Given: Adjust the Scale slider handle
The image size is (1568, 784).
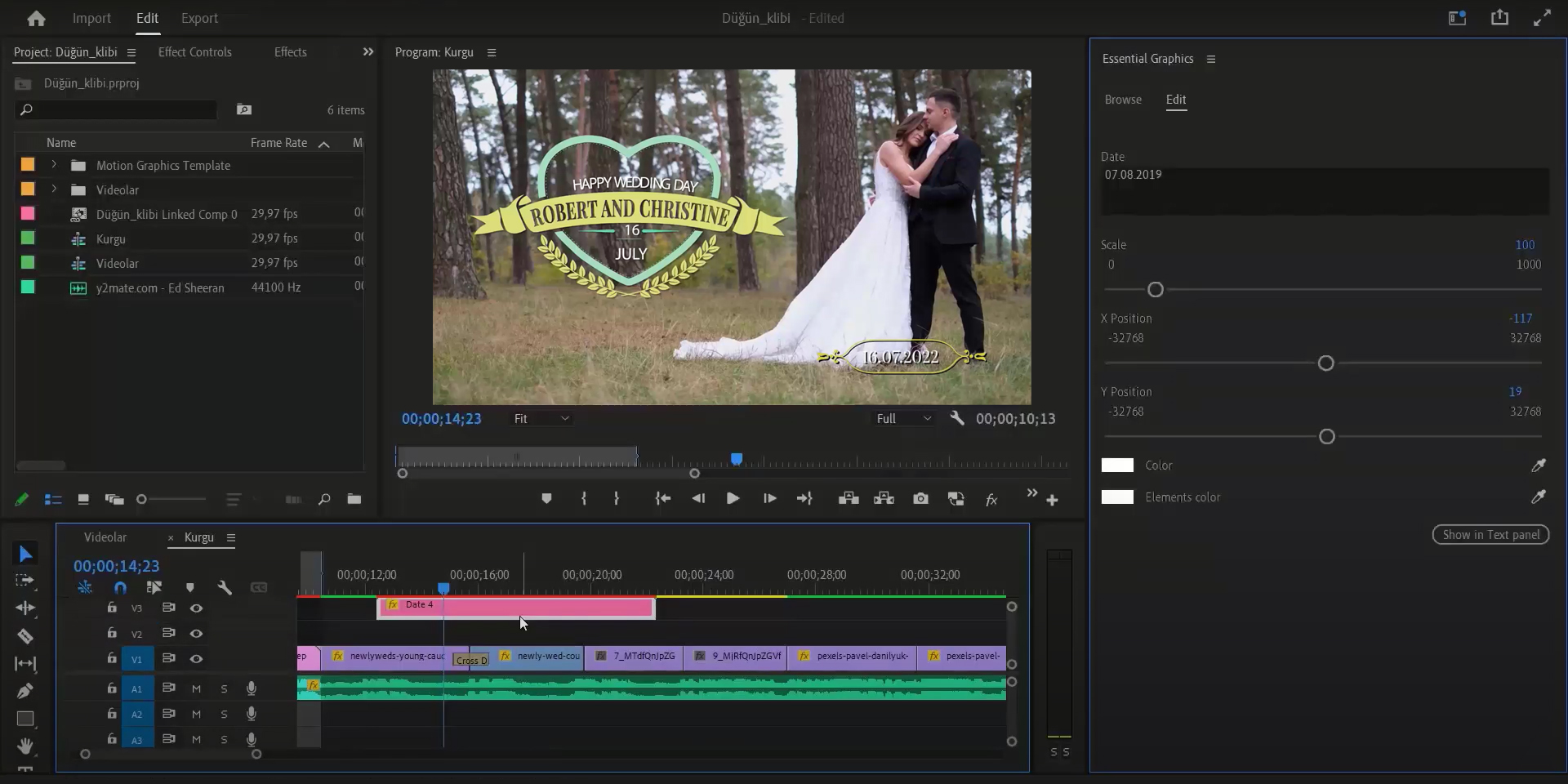Looking at the screenshot, I should [1156, 290].
